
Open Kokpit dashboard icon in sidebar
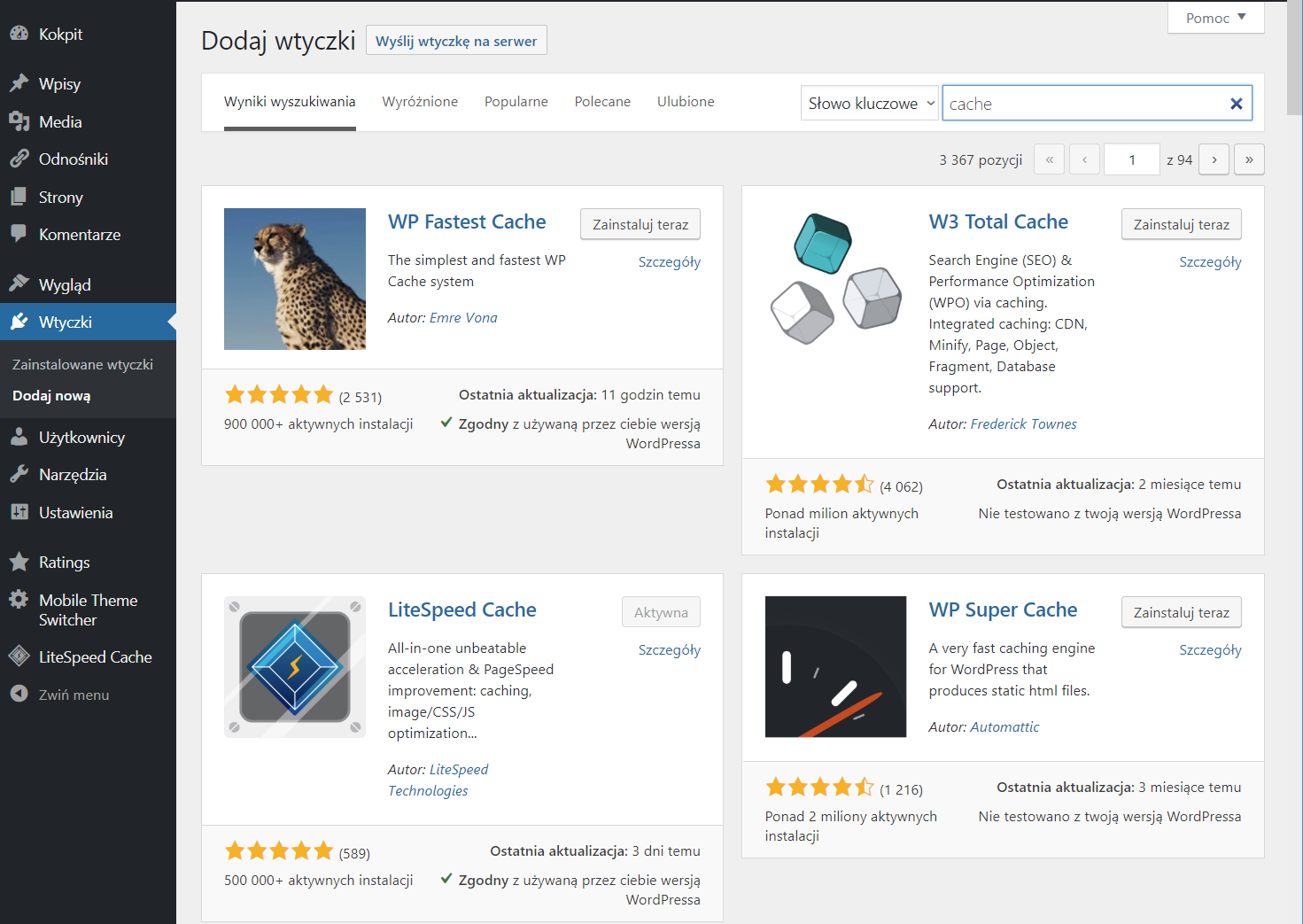(19, 34)
